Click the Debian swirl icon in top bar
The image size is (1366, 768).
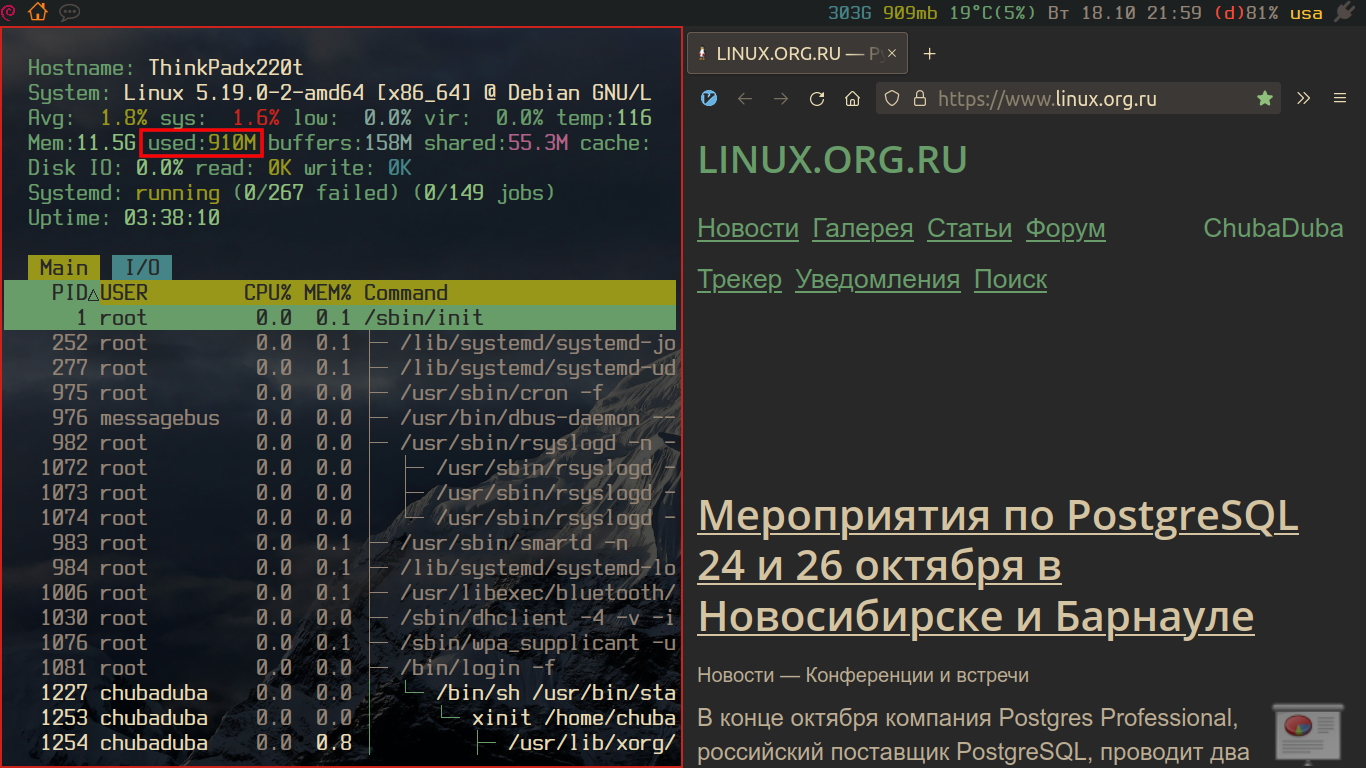coord(9,13)
